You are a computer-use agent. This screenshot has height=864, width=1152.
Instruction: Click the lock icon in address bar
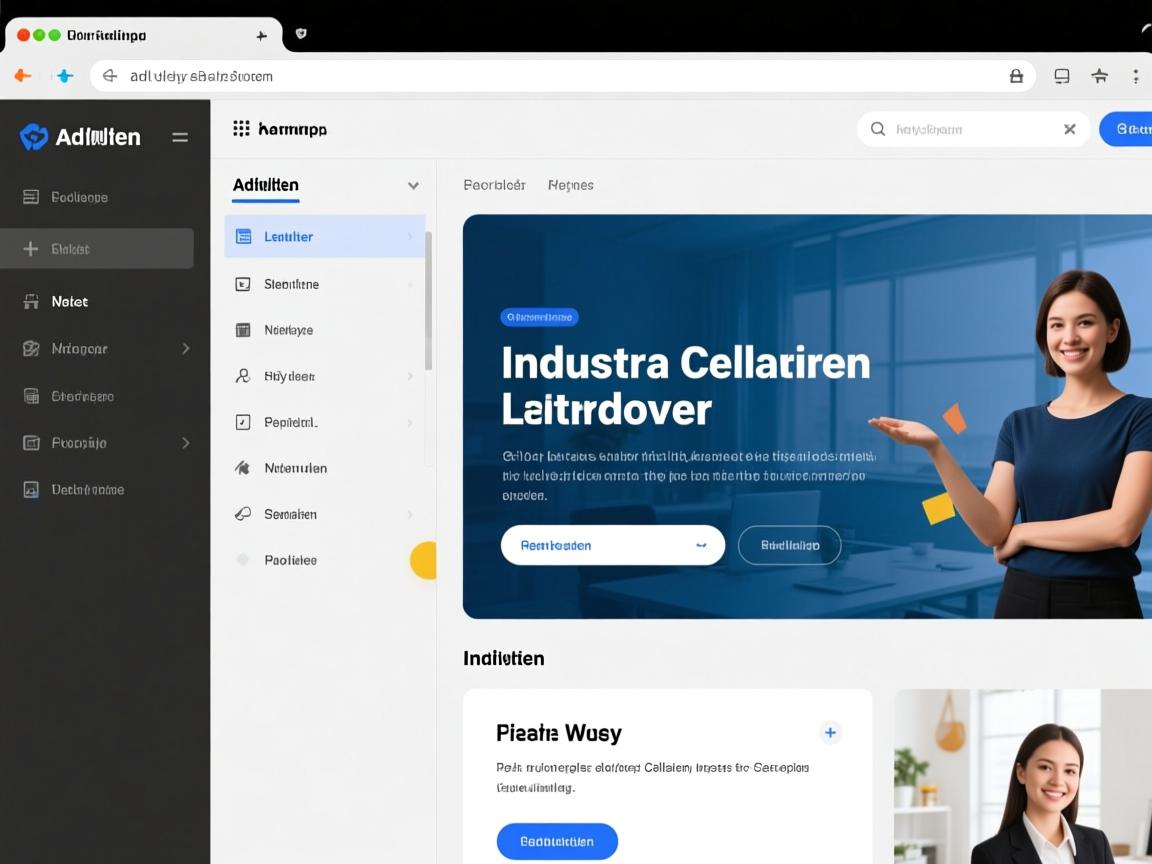1016,76
